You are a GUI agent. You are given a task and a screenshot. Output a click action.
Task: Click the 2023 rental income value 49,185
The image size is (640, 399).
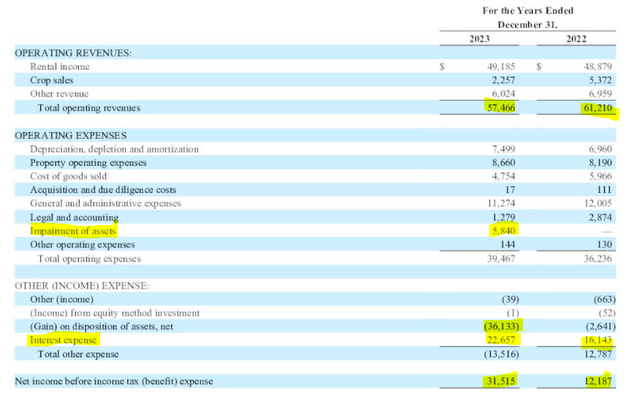tap(501, 66)
